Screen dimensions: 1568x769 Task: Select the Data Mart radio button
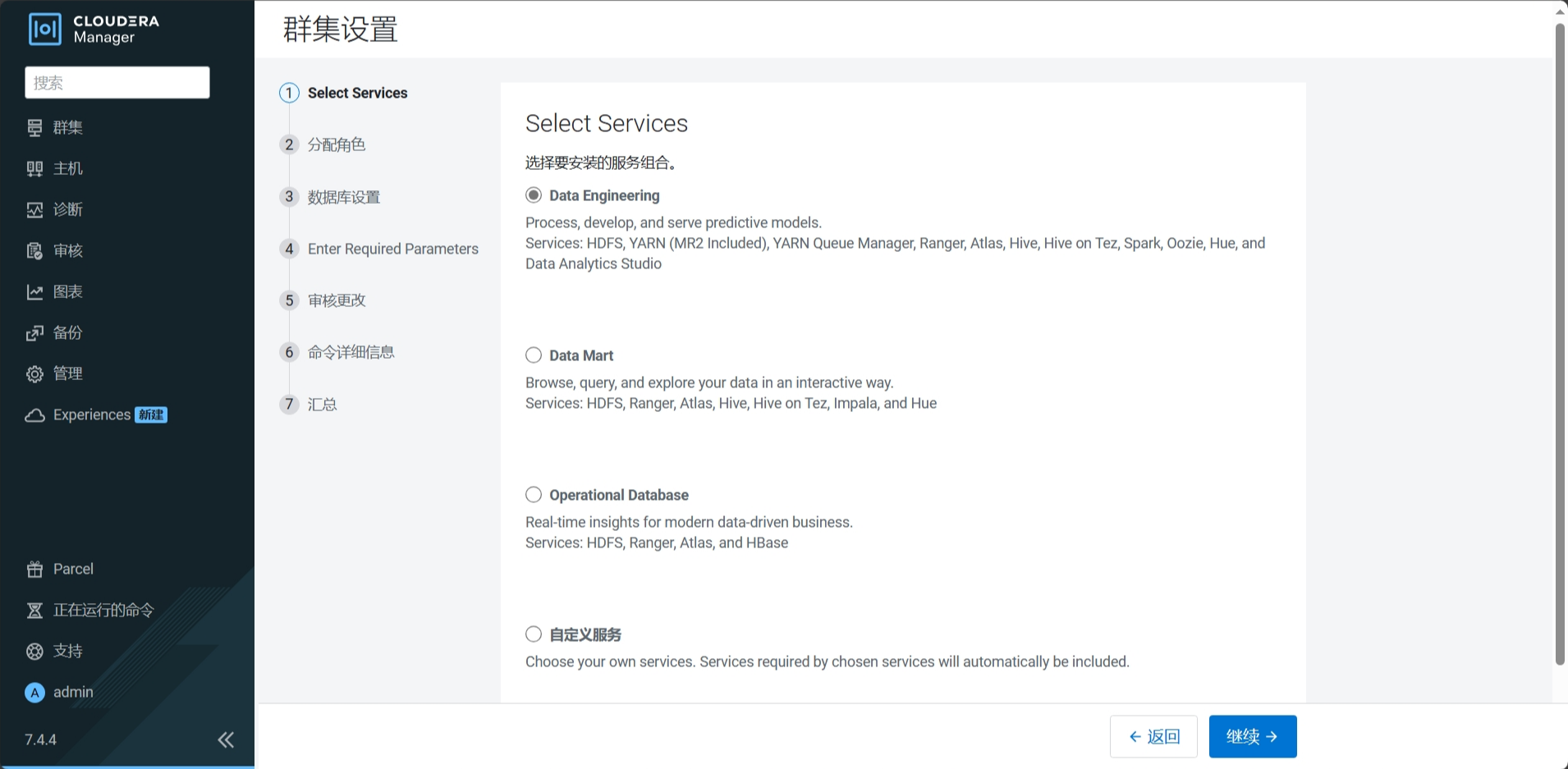(x=534, y=355)
